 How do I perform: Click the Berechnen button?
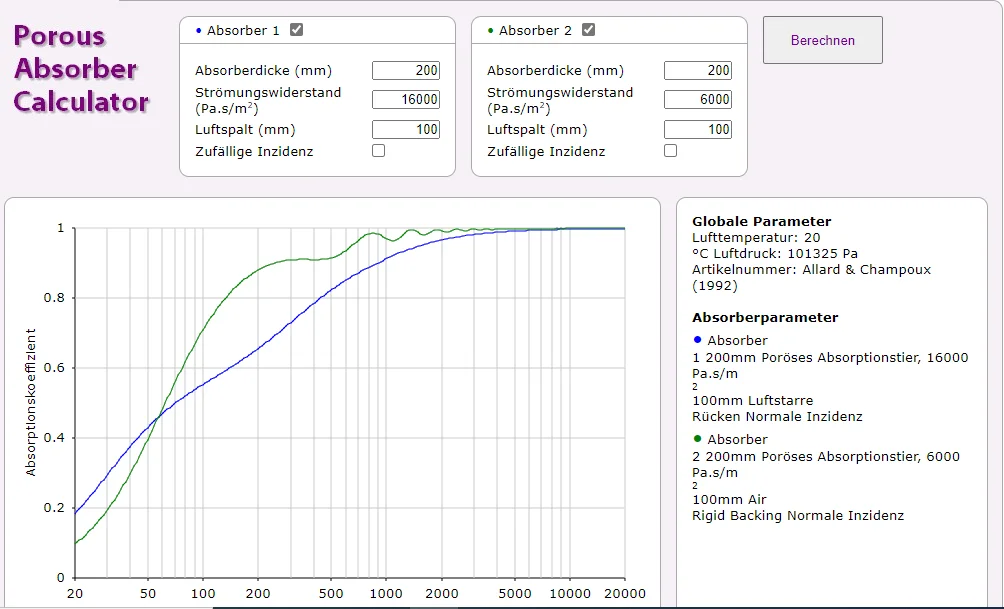click(823, 40)
